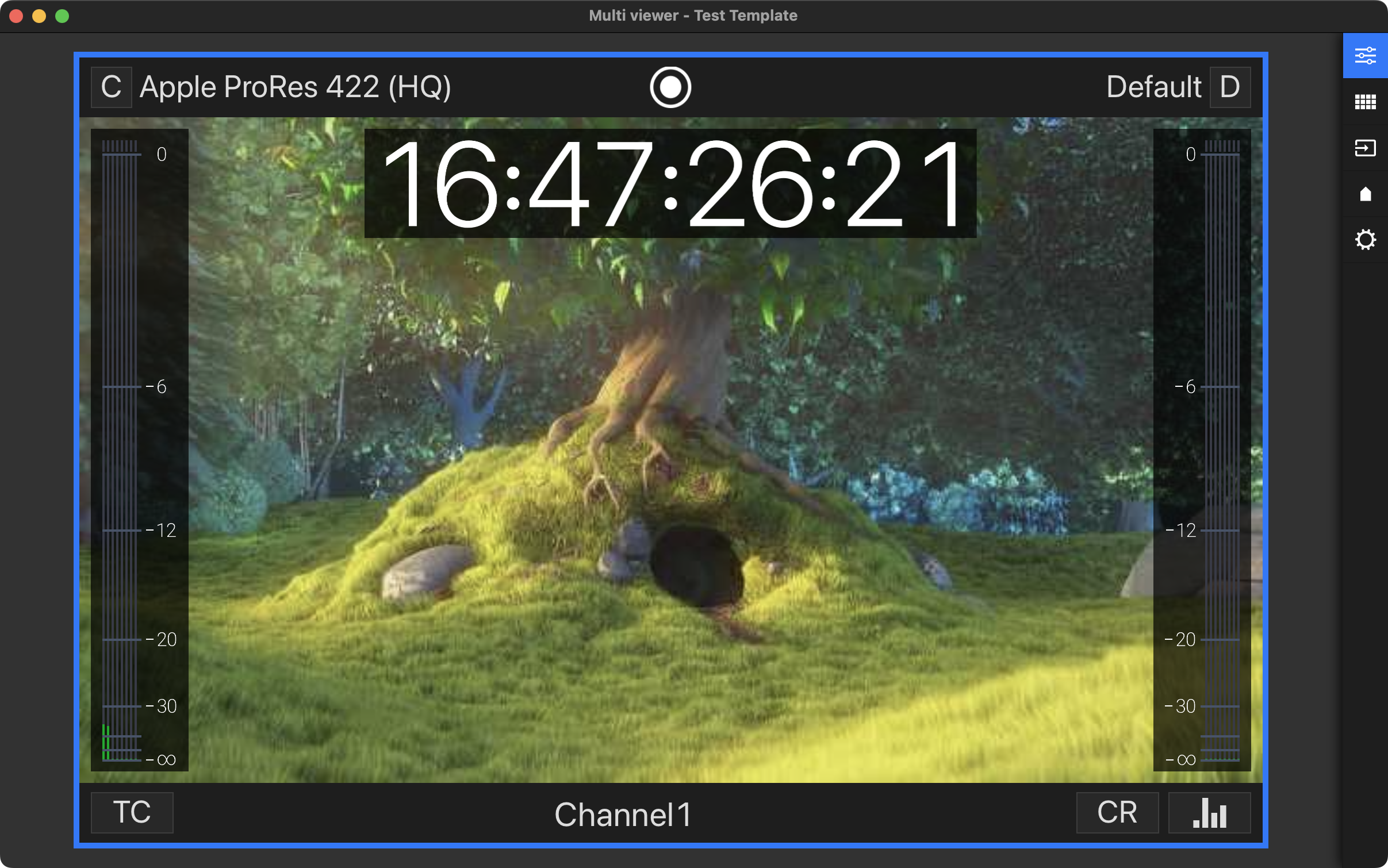Click the green full-screen window button
Viewport: 1388px width, 868px height.
click(x=62, y=16)
